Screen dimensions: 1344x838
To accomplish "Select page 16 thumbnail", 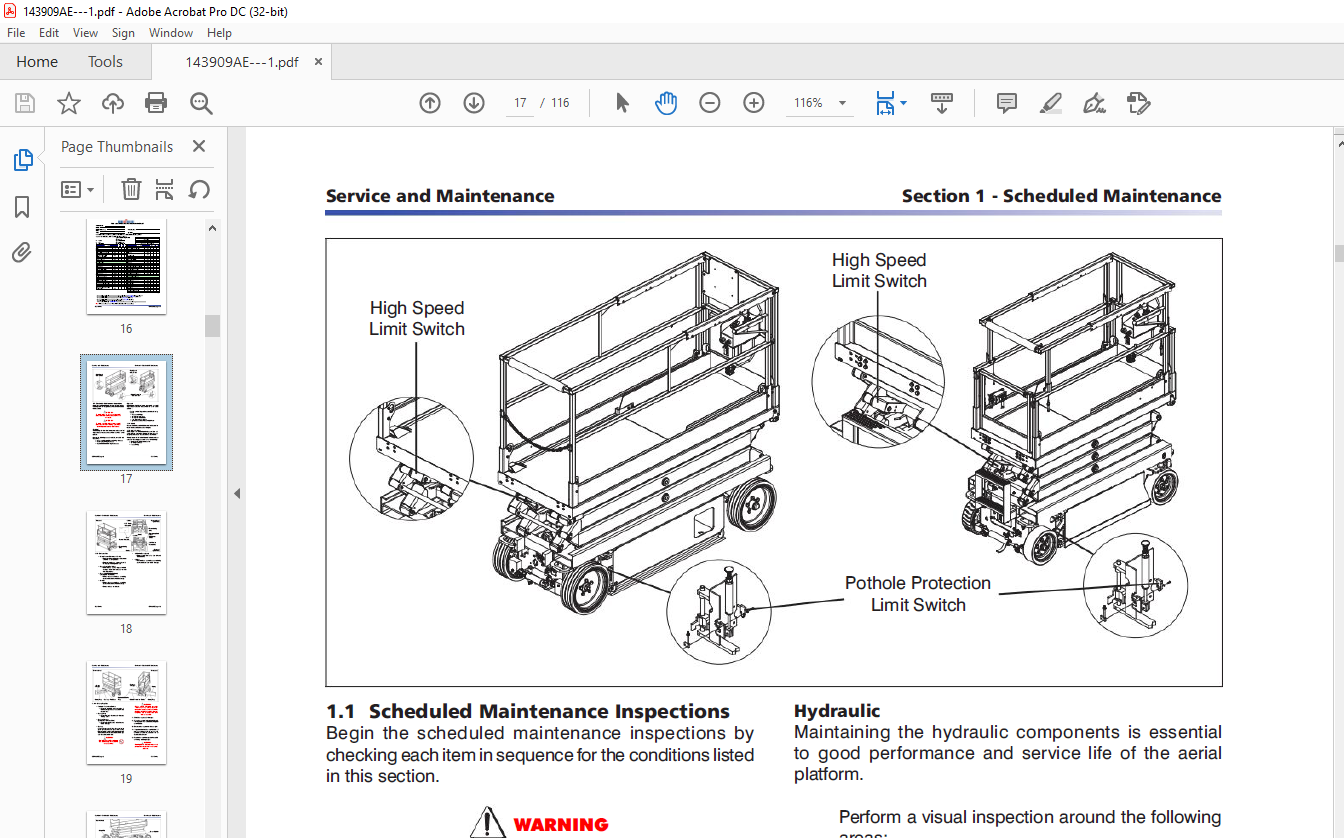I will tap(127, 267).
